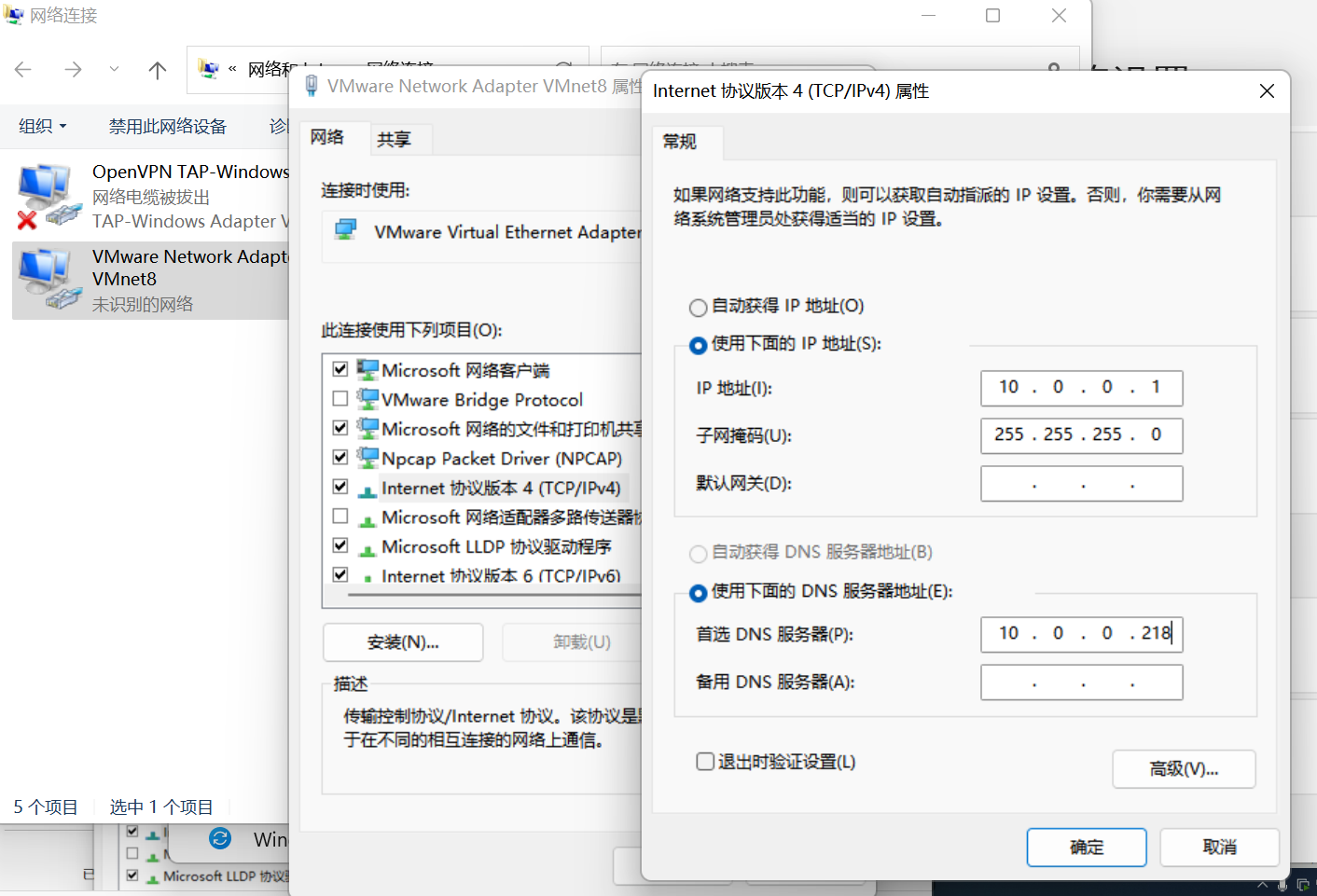Viewport: 1317px width, 896px height.
Task: Select 自动获得 IP 地址 radio button
Action: 698,307
